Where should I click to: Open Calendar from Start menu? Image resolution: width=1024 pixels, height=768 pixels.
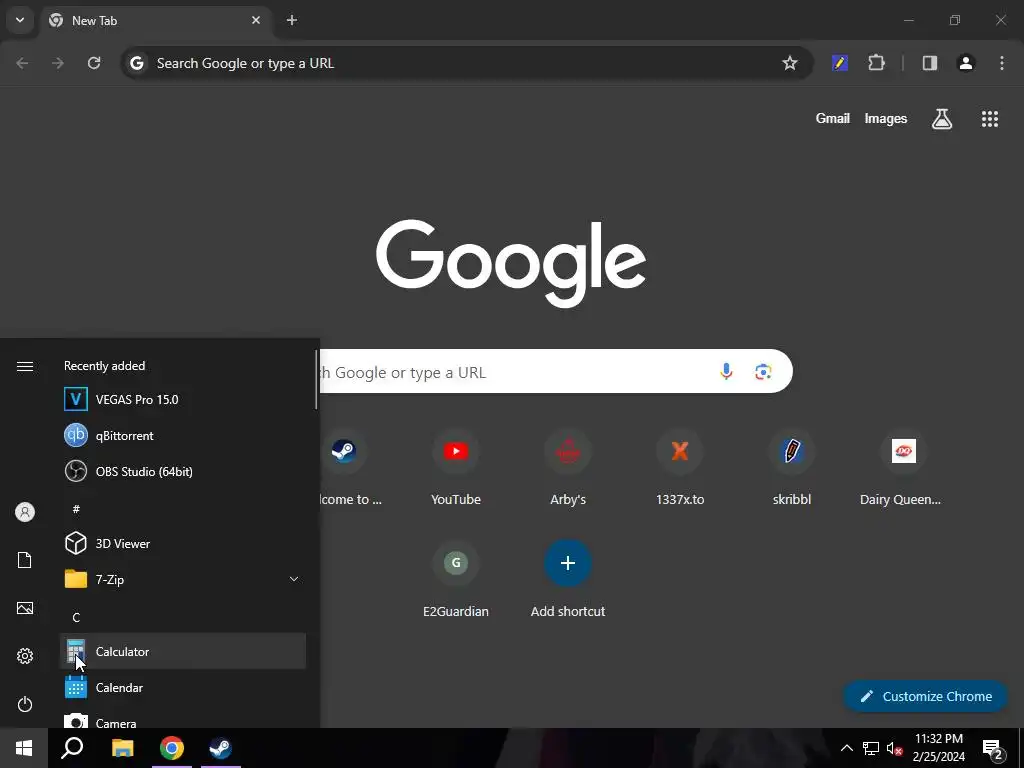183,688
